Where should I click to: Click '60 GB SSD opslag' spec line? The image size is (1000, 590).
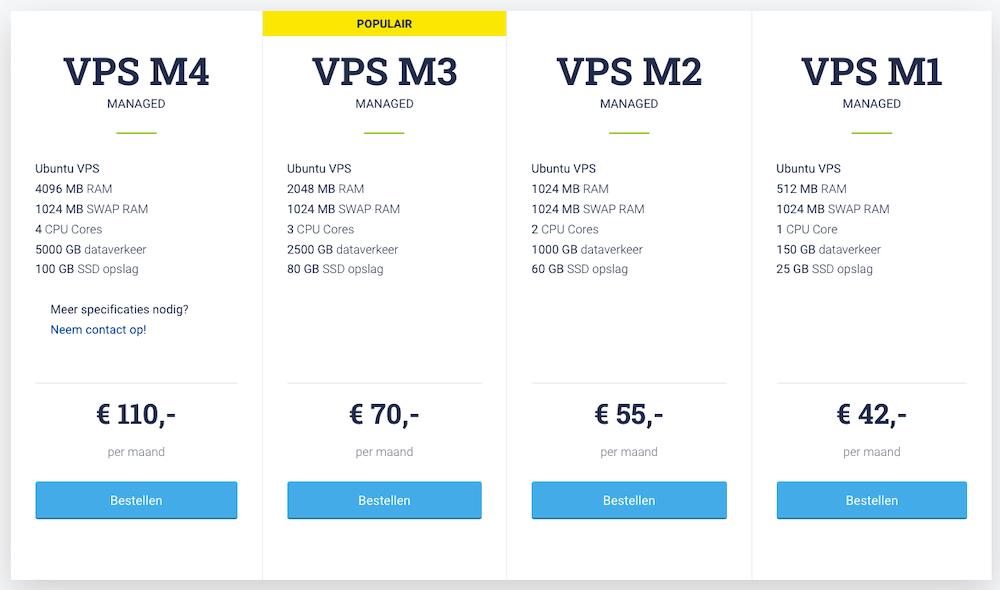pos(579,269)
